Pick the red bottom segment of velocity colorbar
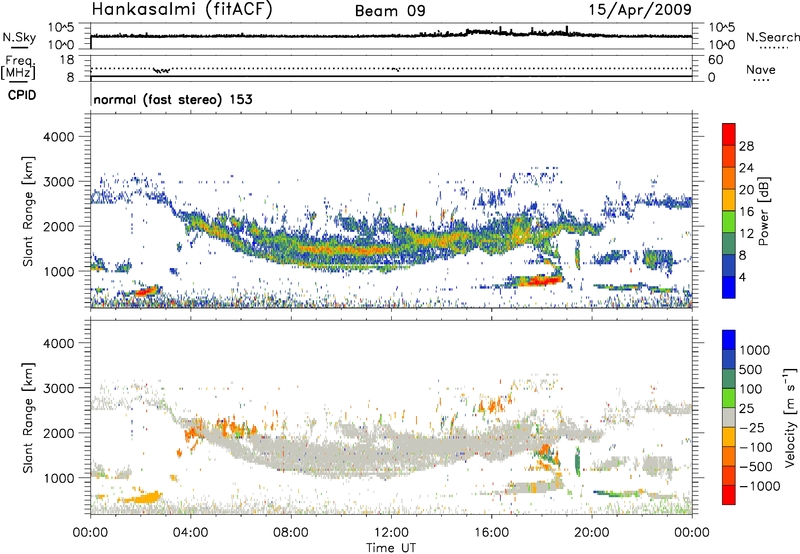This screenshot has width=800, height=554. point(729,495)
